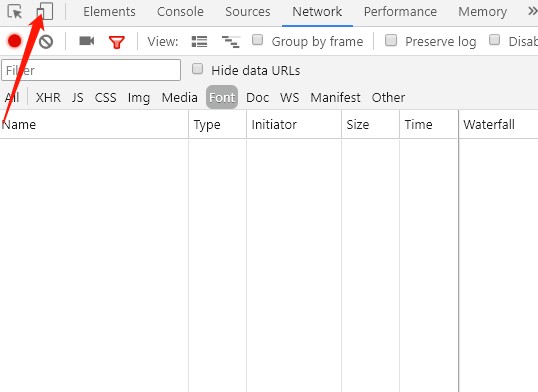Sort by the Size column header
Image resolution: width=538 pixels, height=392 pixels.
(358, 124)
